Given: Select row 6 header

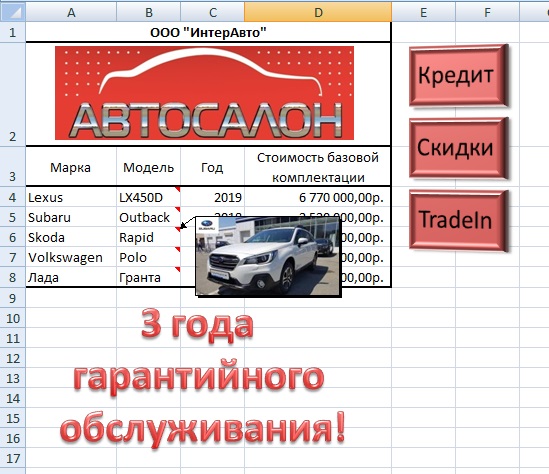Looking at the screenshot, I should [13, 237].
